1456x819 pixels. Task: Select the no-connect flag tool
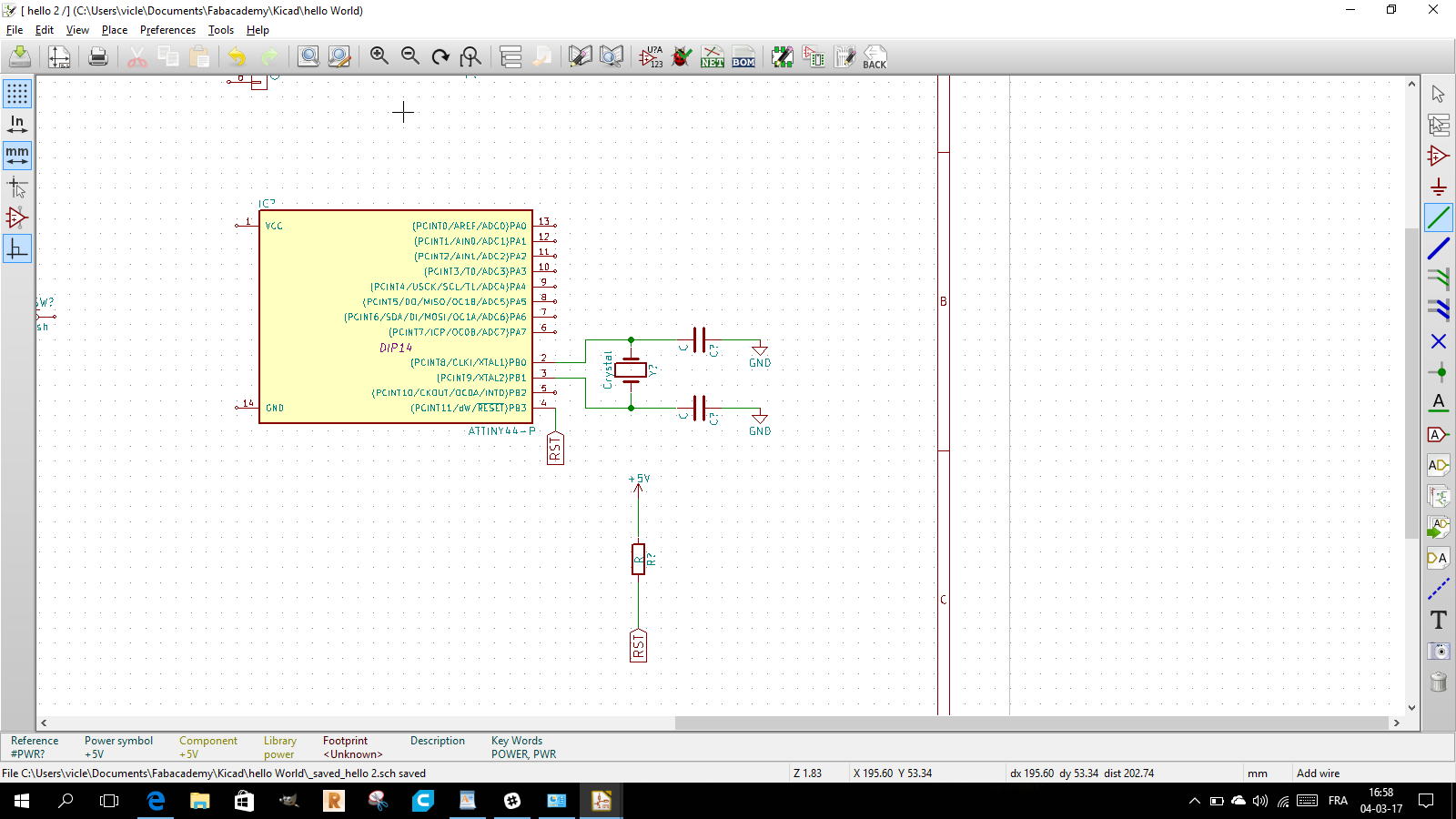coord(1439,341)
